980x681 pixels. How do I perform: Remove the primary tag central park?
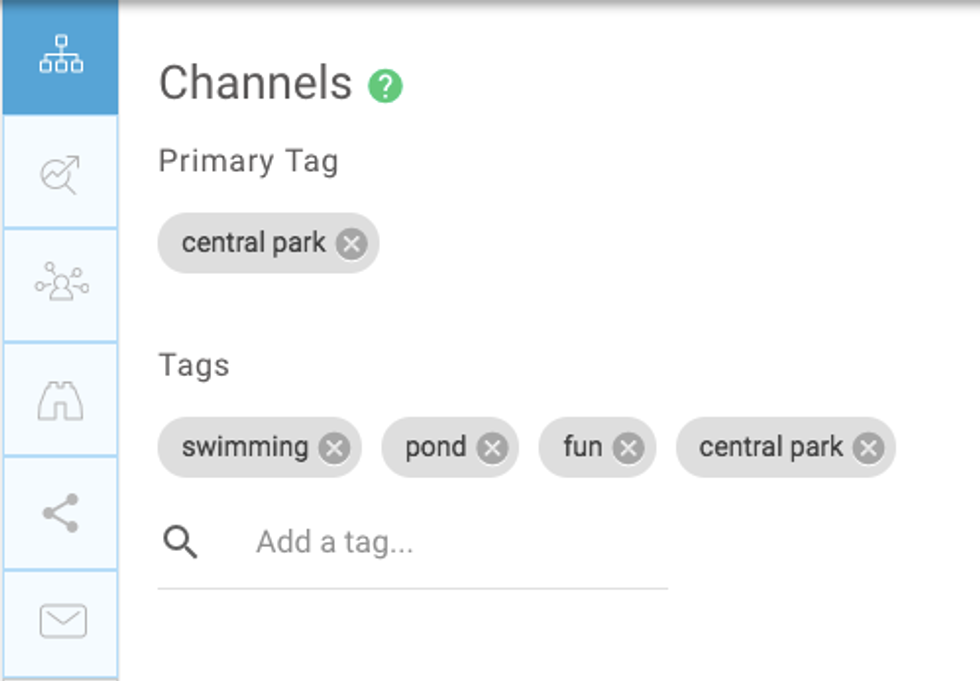(x=351, y=244)
